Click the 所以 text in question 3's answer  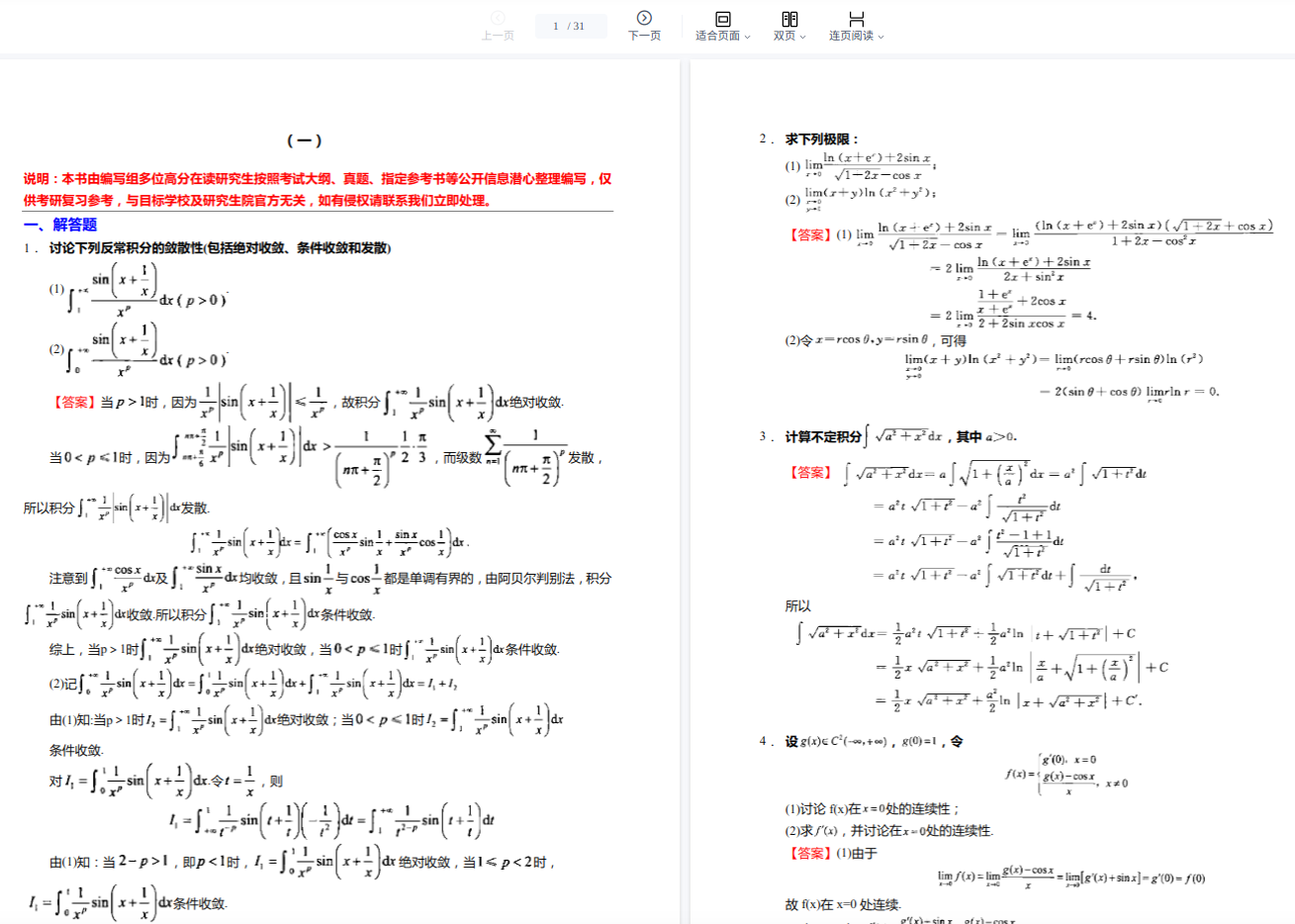[x=797, y=605]
